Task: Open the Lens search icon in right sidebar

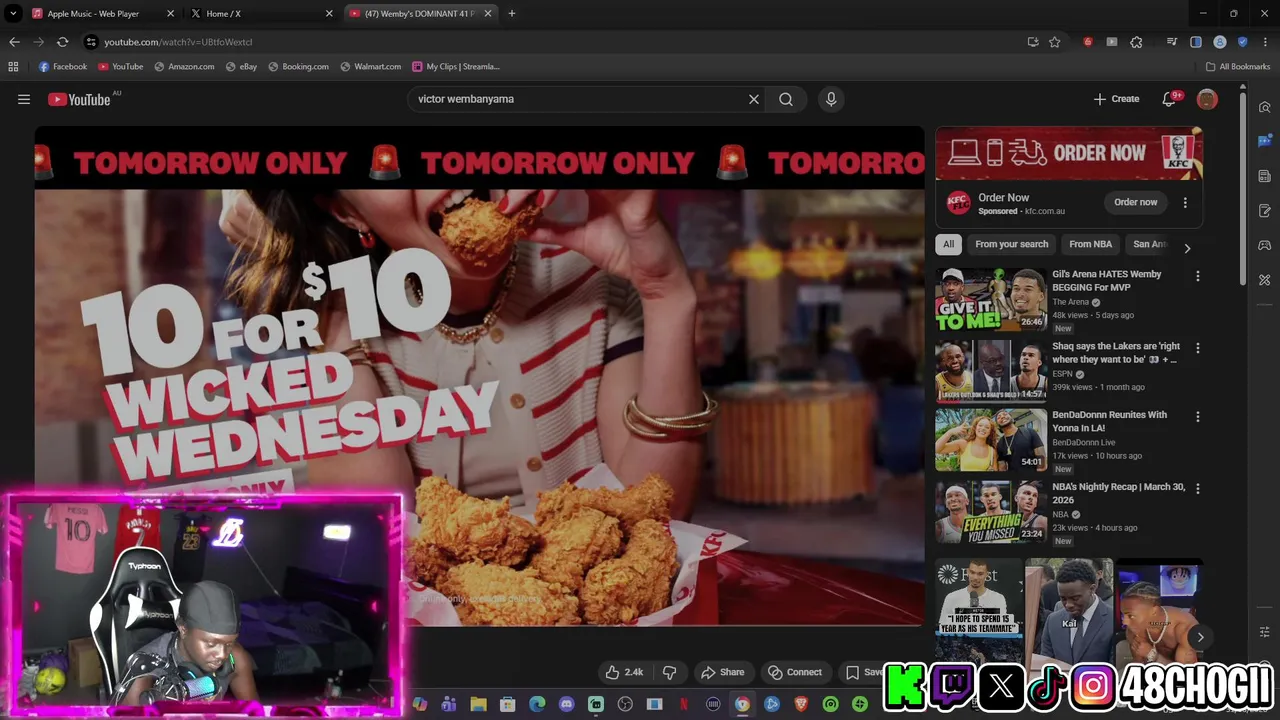Action: pos(1265,107)
